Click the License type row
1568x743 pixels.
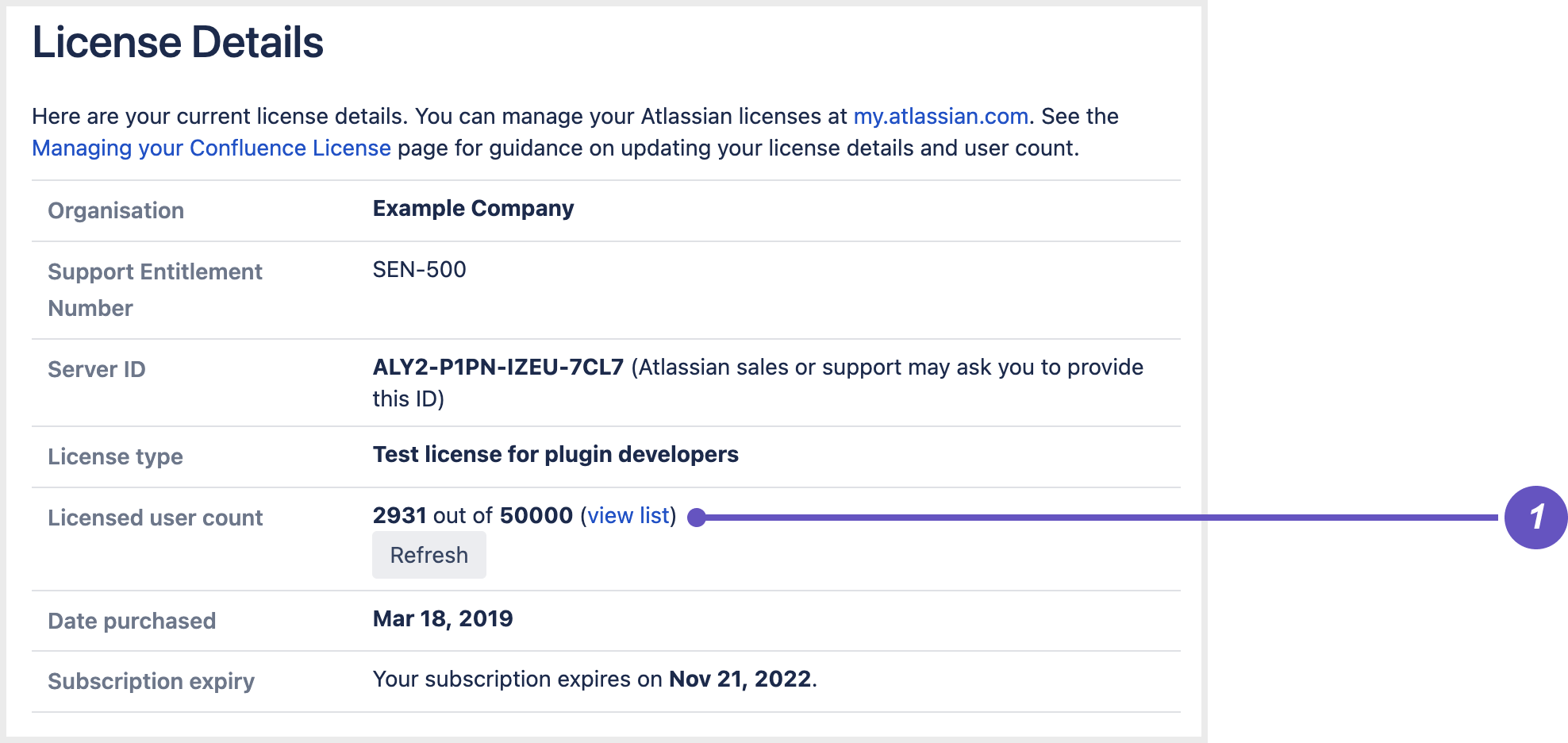click(115, 456)
